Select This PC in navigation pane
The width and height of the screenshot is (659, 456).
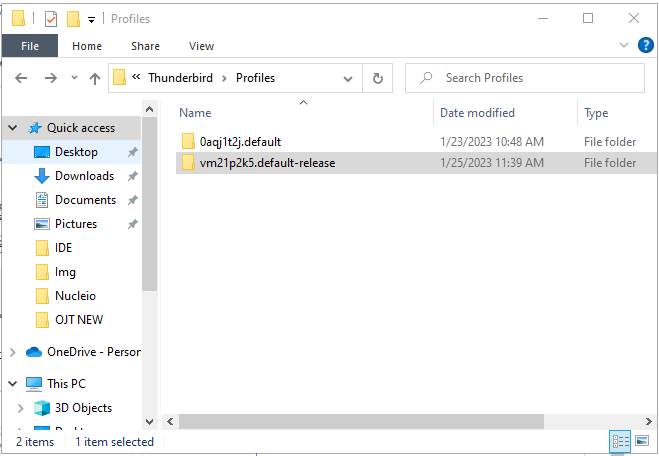tap(66, 384)
